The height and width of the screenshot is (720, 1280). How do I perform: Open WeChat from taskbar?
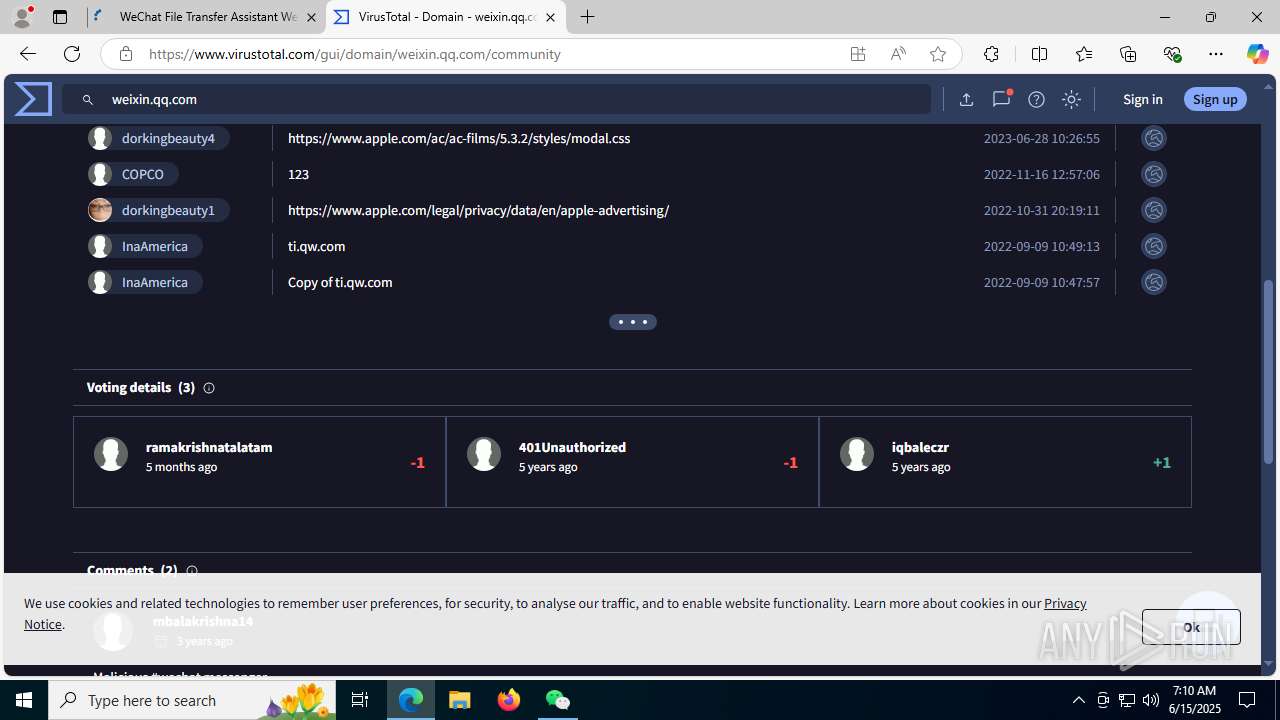pyautogui.click(x=557, y=700)
